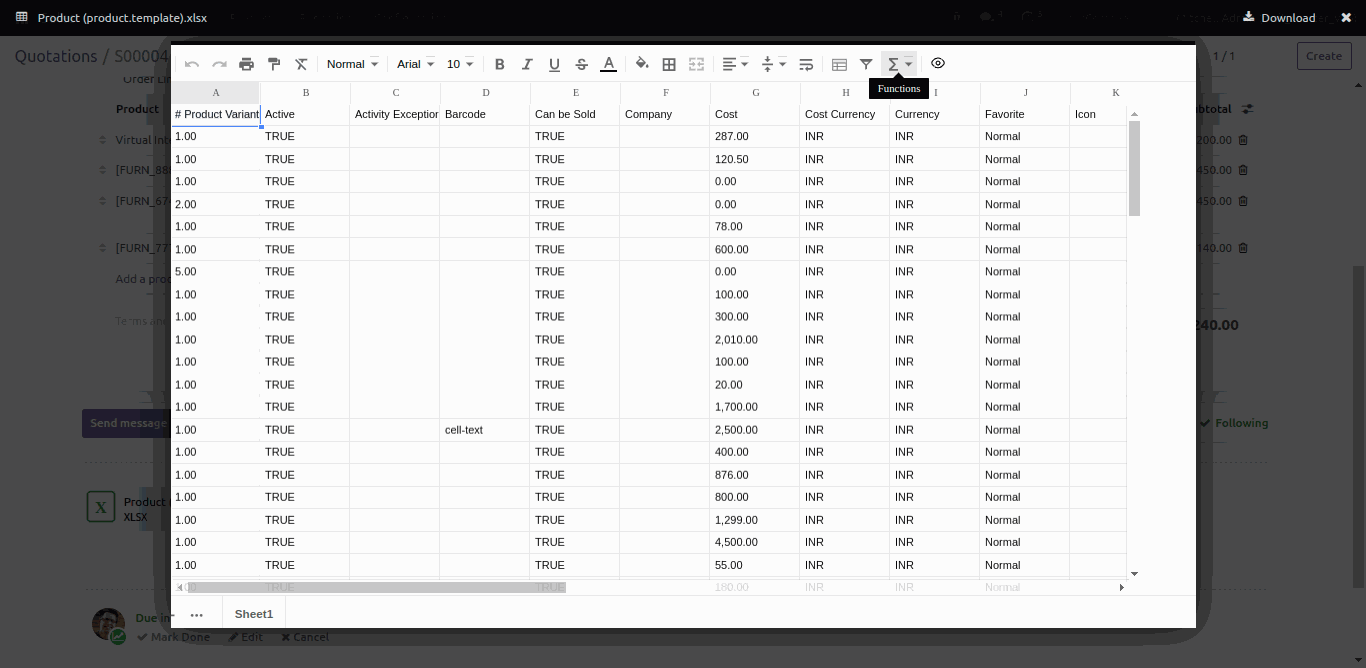The width and height of the screenshot is (1366, 668).
Task: Download the xlsx file
Action: point(1279,17)
